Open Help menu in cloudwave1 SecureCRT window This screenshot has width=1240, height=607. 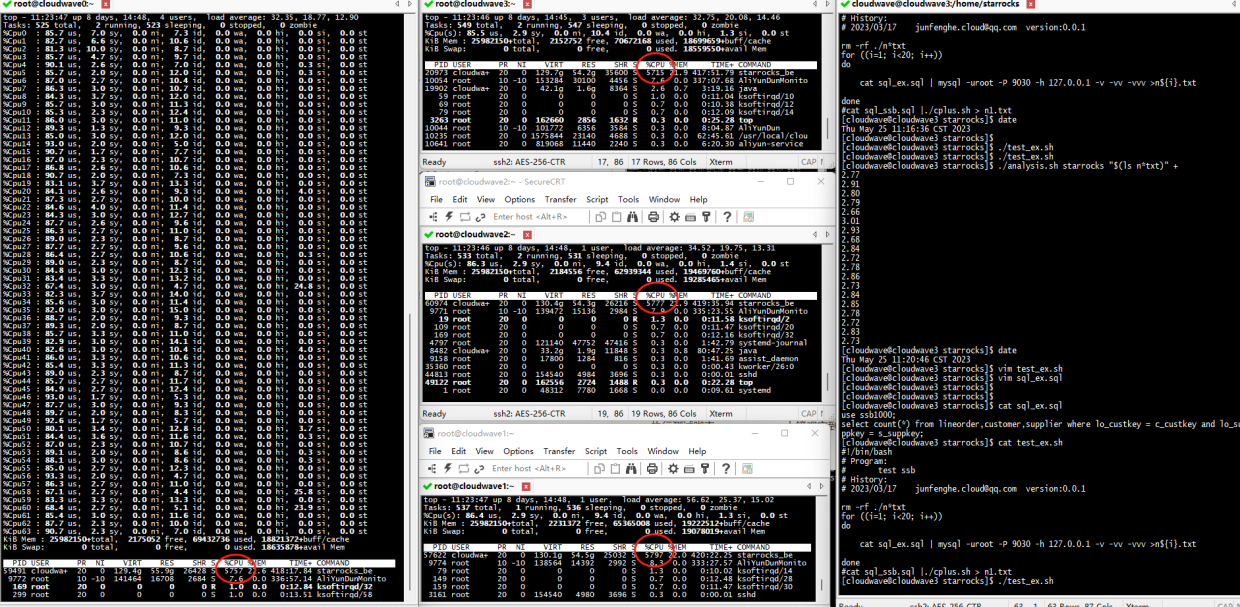coord(697,451)
